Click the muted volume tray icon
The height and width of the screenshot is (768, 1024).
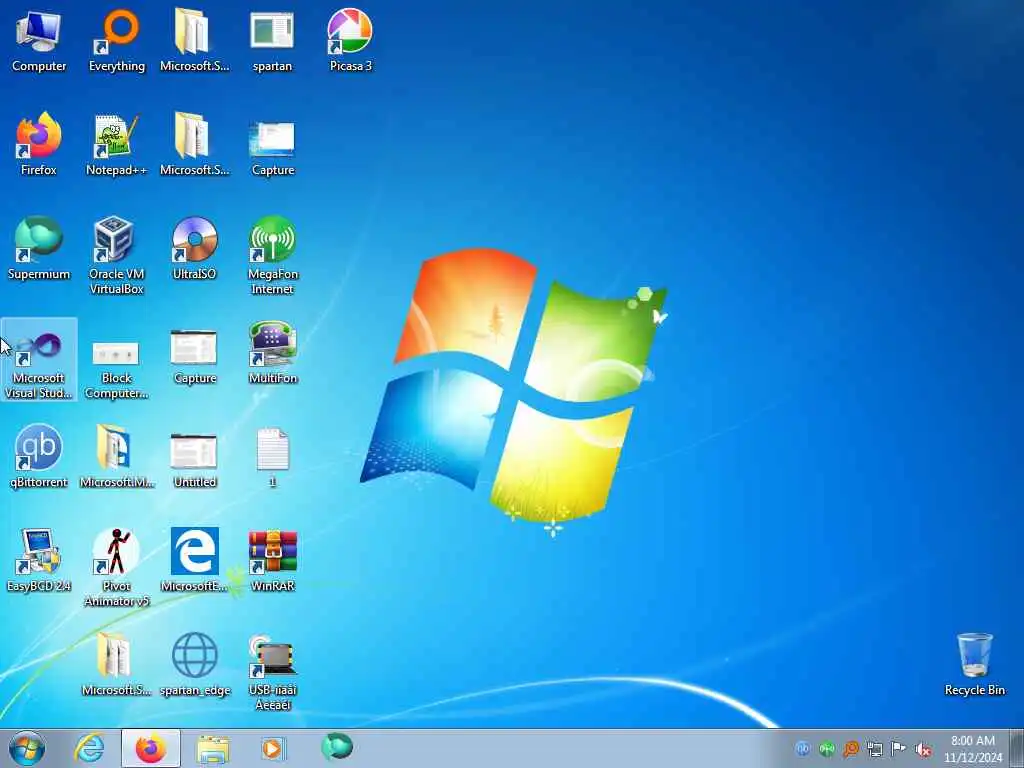click(923, 750)
